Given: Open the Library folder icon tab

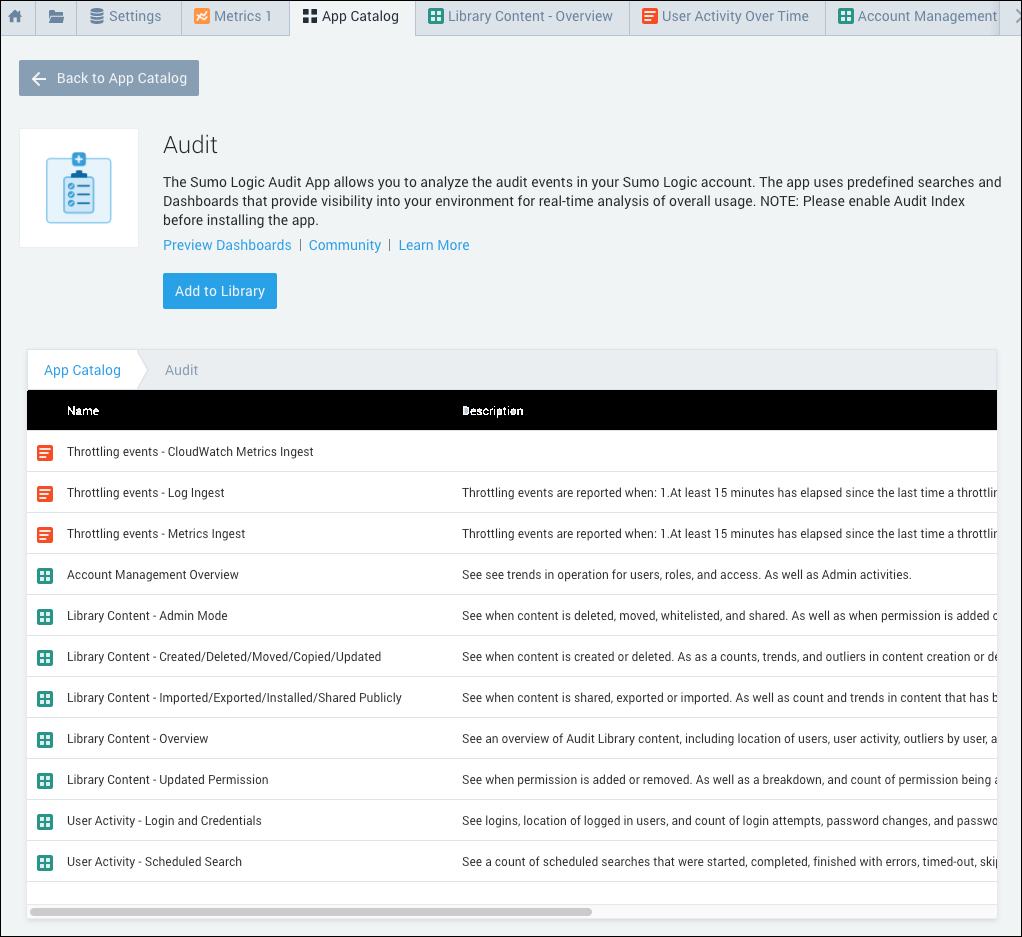Looking at the screenshot, I should pyautogui.click(x=56, y=17).
